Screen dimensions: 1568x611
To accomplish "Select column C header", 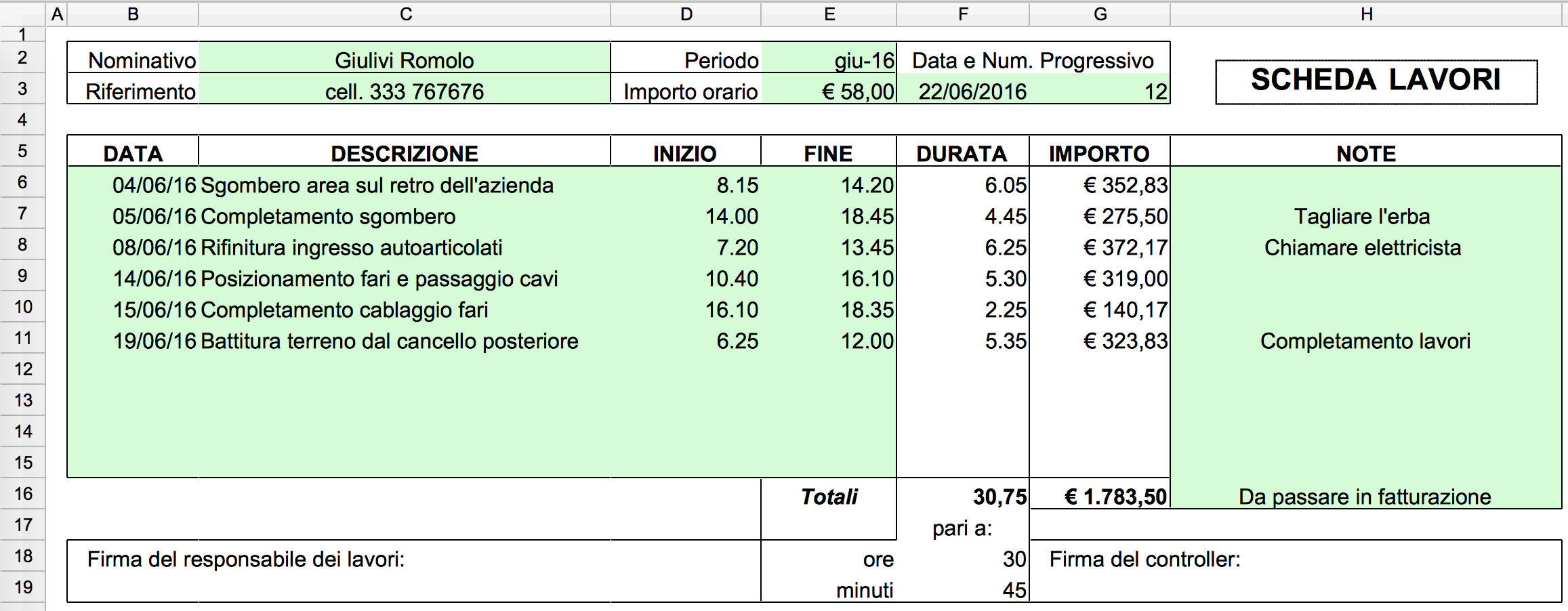I will pyautogui.click(x=405, y=14).
